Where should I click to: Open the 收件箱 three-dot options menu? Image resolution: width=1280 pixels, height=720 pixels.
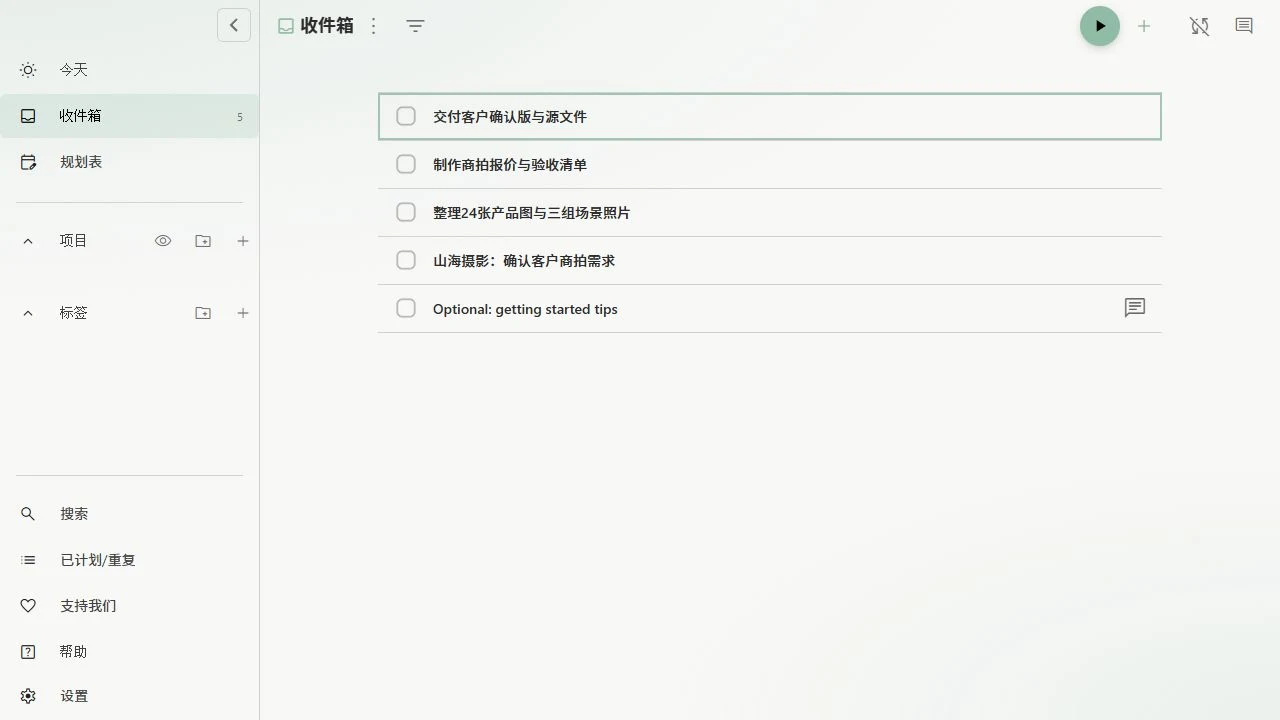coord(374,26)
